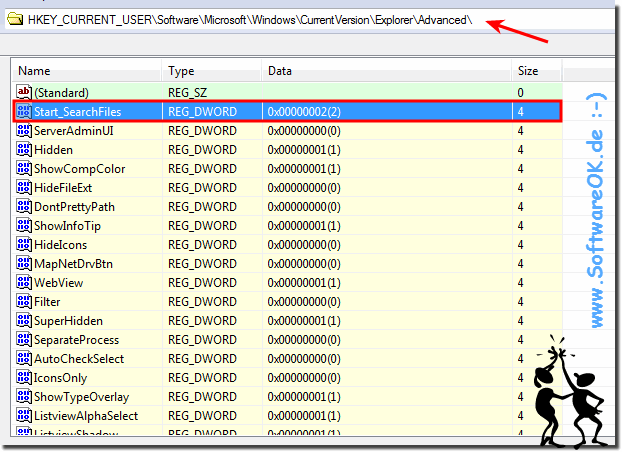
Task: Select the DontPrettyPath entry name
Action: [x=74, y=207]
